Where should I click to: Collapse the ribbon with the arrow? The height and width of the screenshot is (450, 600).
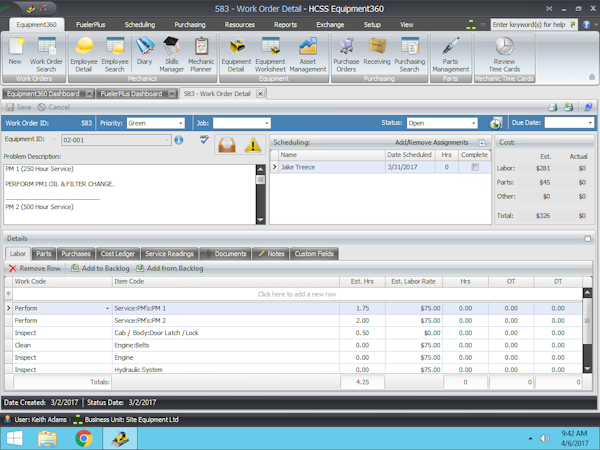592,77
